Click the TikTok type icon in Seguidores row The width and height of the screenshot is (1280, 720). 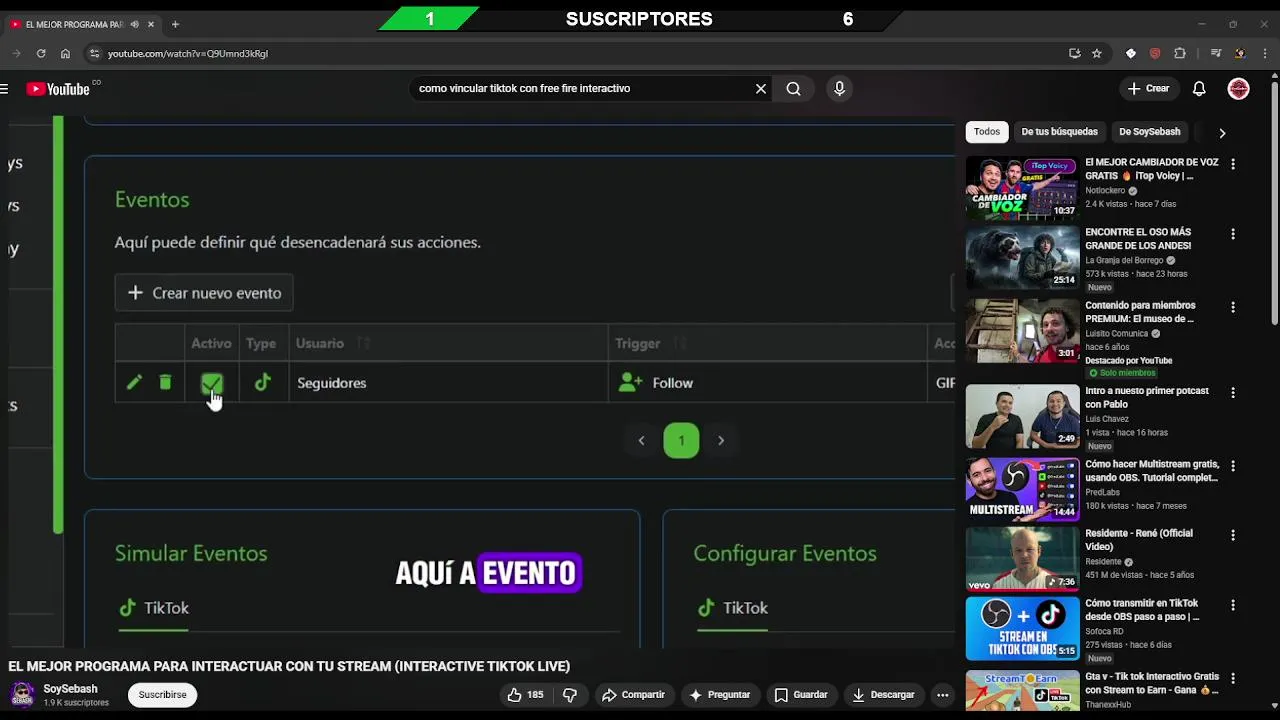(x=263, y=383)
